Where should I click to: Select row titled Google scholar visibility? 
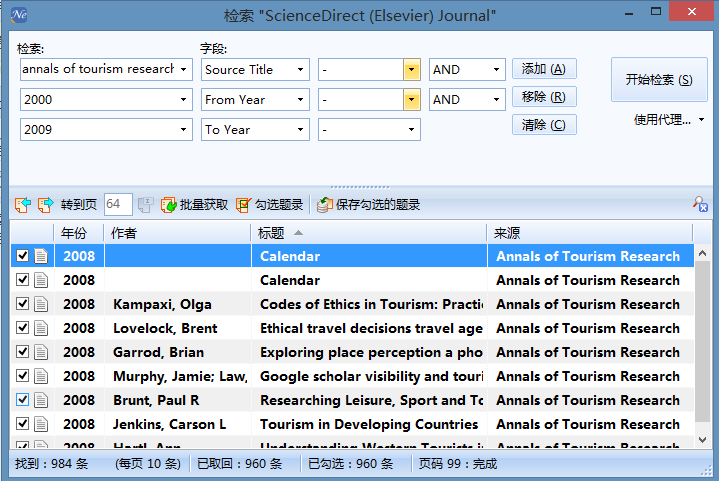click(x=352, y=376)
